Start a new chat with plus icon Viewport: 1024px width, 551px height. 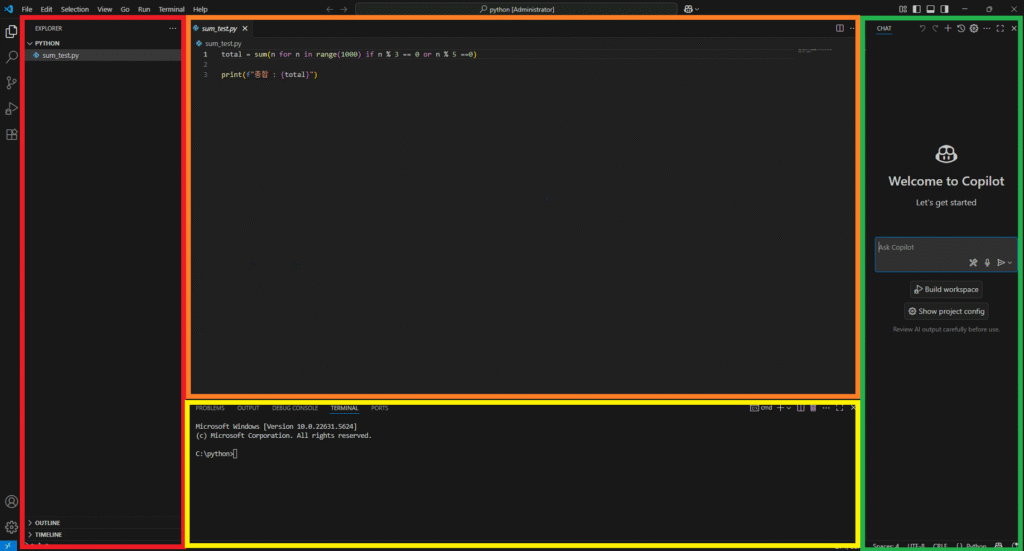[x=948, y=28]
